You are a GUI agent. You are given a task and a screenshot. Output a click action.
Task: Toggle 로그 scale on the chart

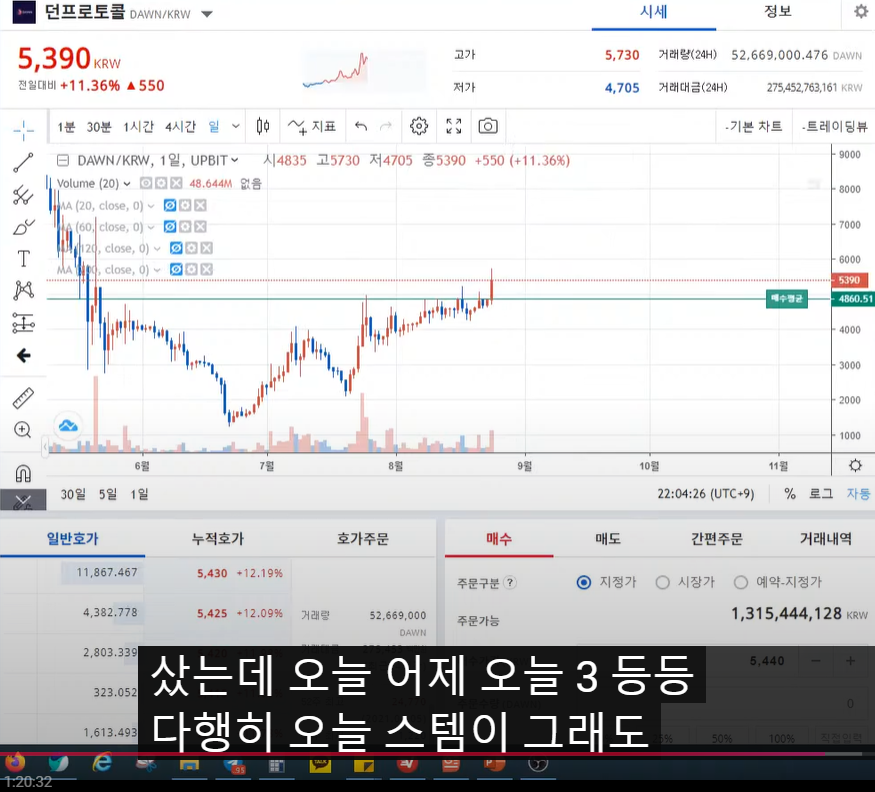(821, 493)
